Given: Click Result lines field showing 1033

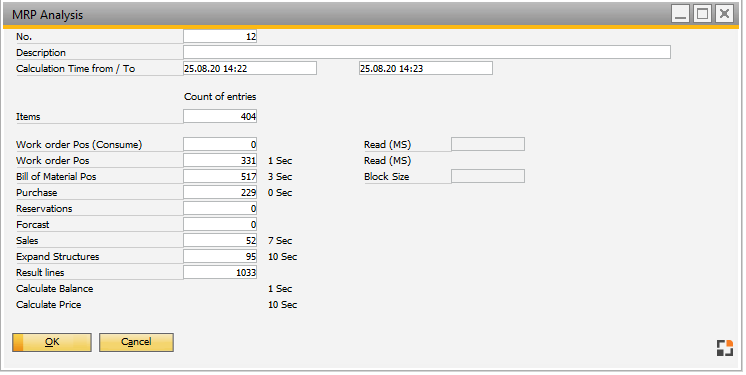Looking at the screenshot, I should (x=220, y=273).
